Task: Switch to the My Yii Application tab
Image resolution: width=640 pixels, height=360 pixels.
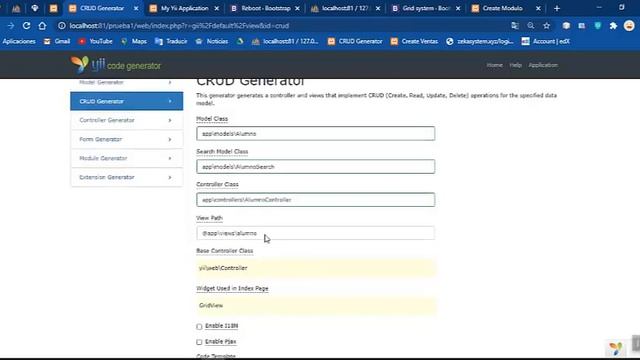Action: tap(184, 8)
